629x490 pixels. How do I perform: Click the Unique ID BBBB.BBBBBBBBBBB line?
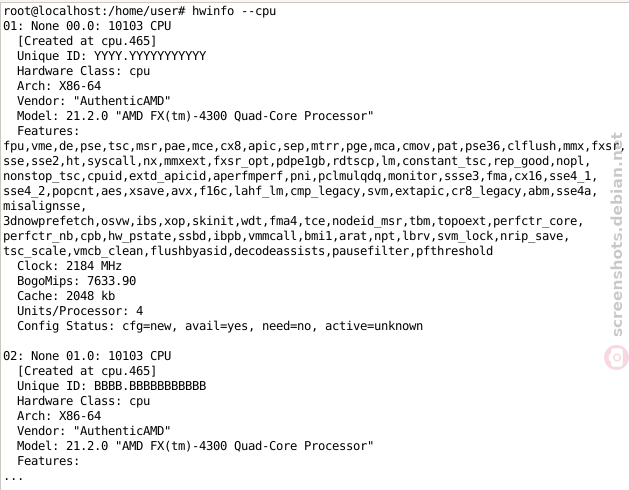click(112, 386)
